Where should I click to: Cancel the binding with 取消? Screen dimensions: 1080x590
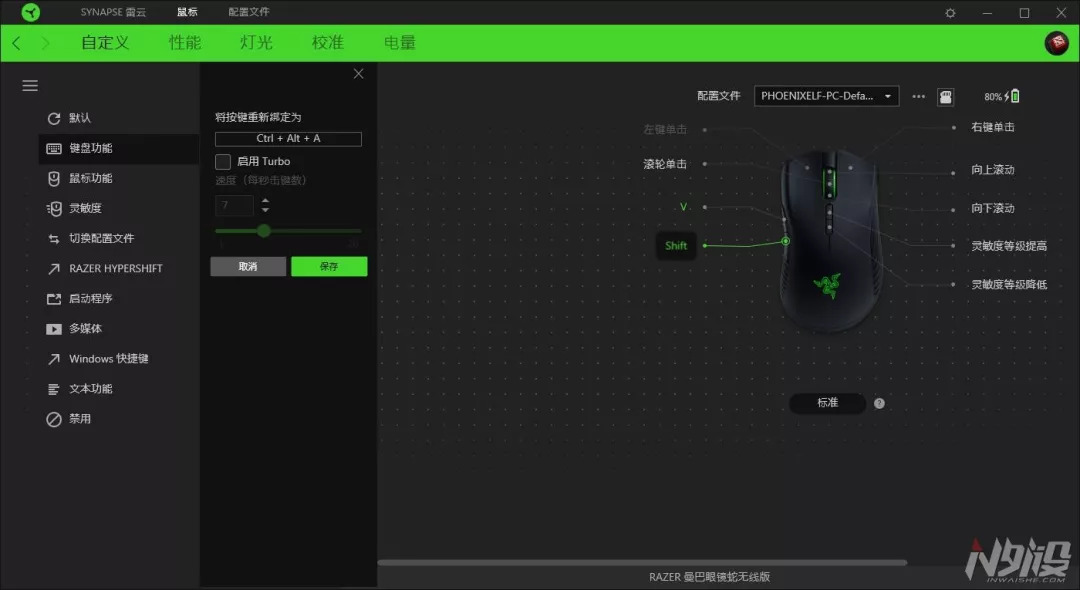247,266
